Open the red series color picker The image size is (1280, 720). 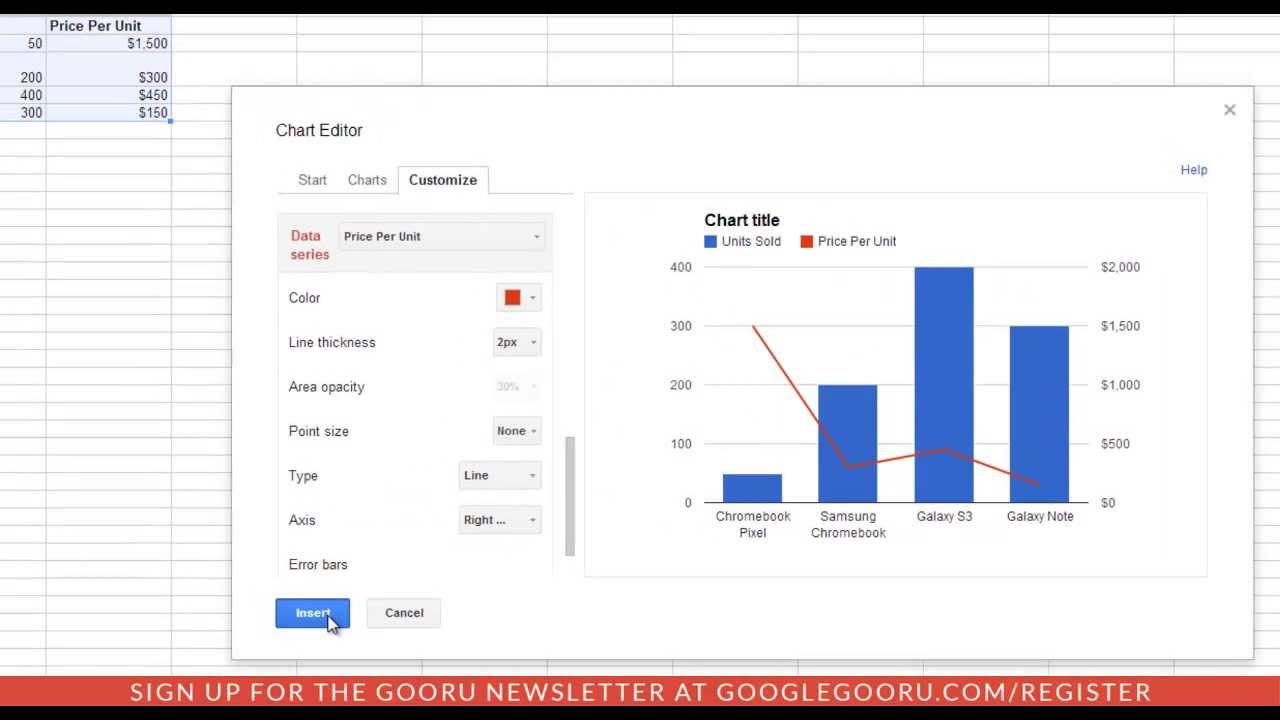(x=519, y=298)
